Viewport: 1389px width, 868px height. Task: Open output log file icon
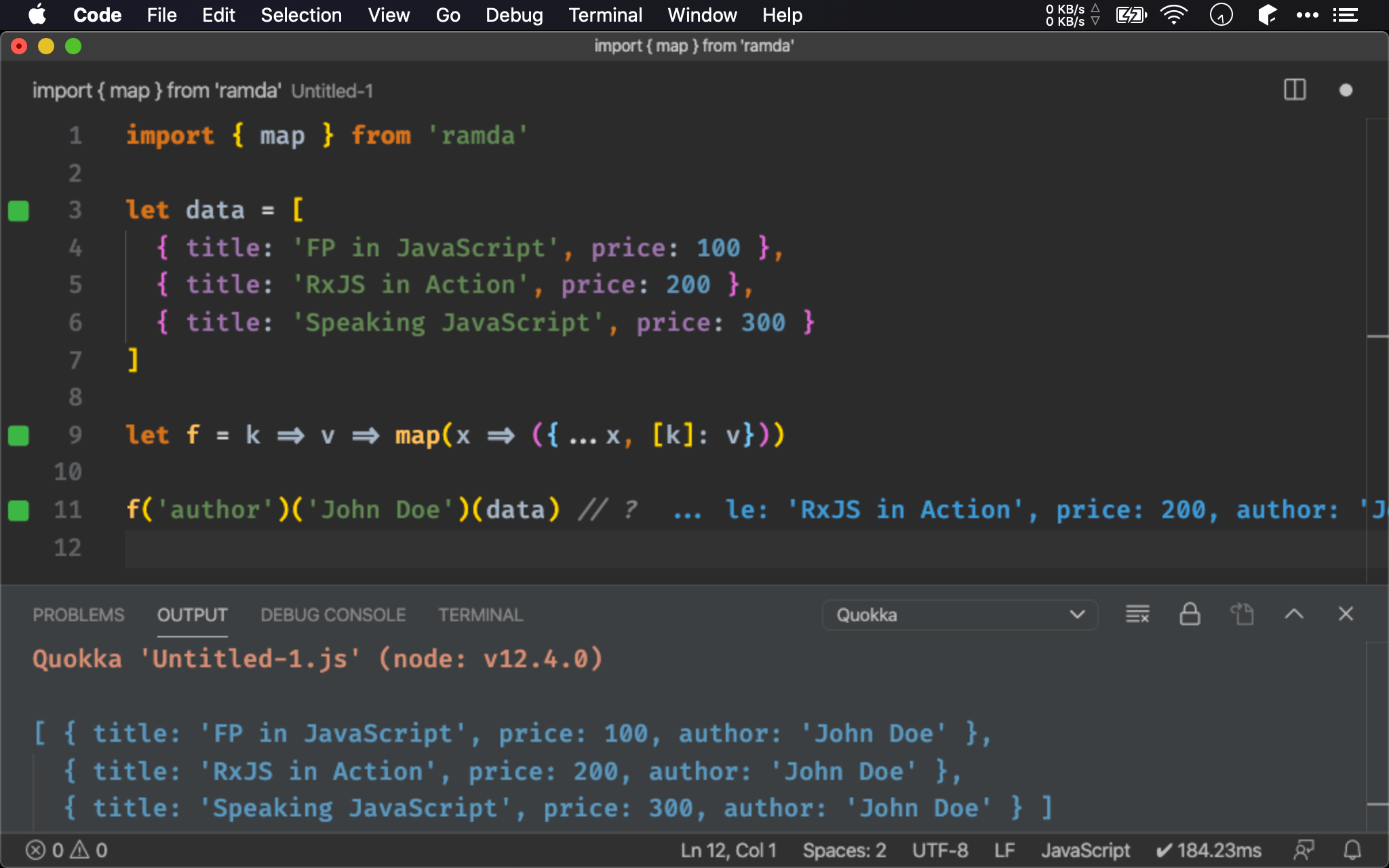tap(1242, 614)
